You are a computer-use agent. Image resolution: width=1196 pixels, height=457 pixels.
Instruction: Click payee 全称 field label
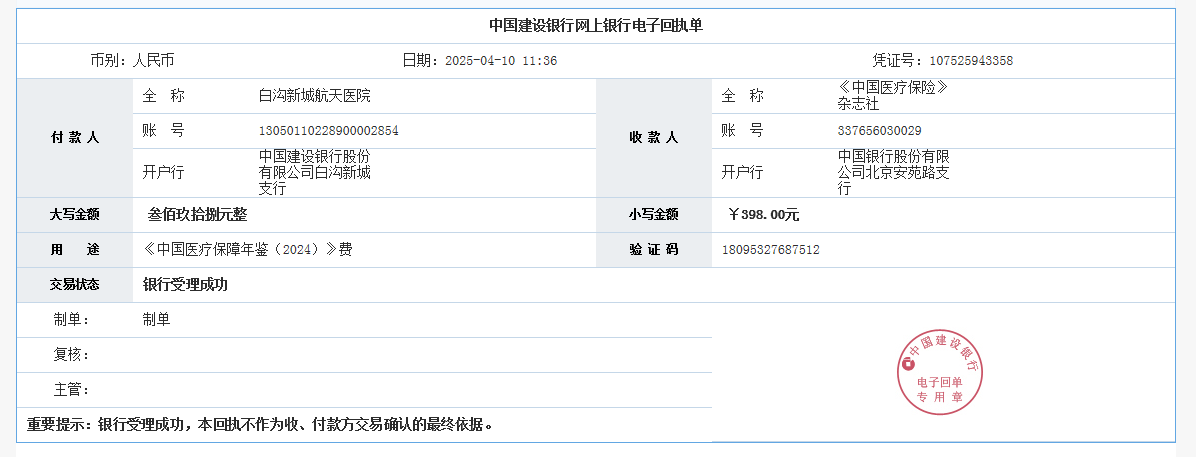click(742, 96)
